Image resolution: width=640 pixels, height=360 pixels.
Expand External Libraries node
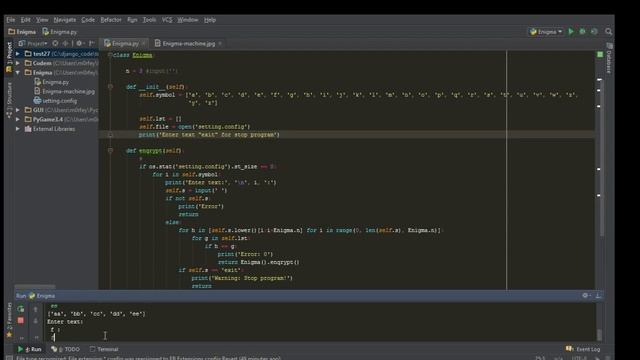pos(18,129)
